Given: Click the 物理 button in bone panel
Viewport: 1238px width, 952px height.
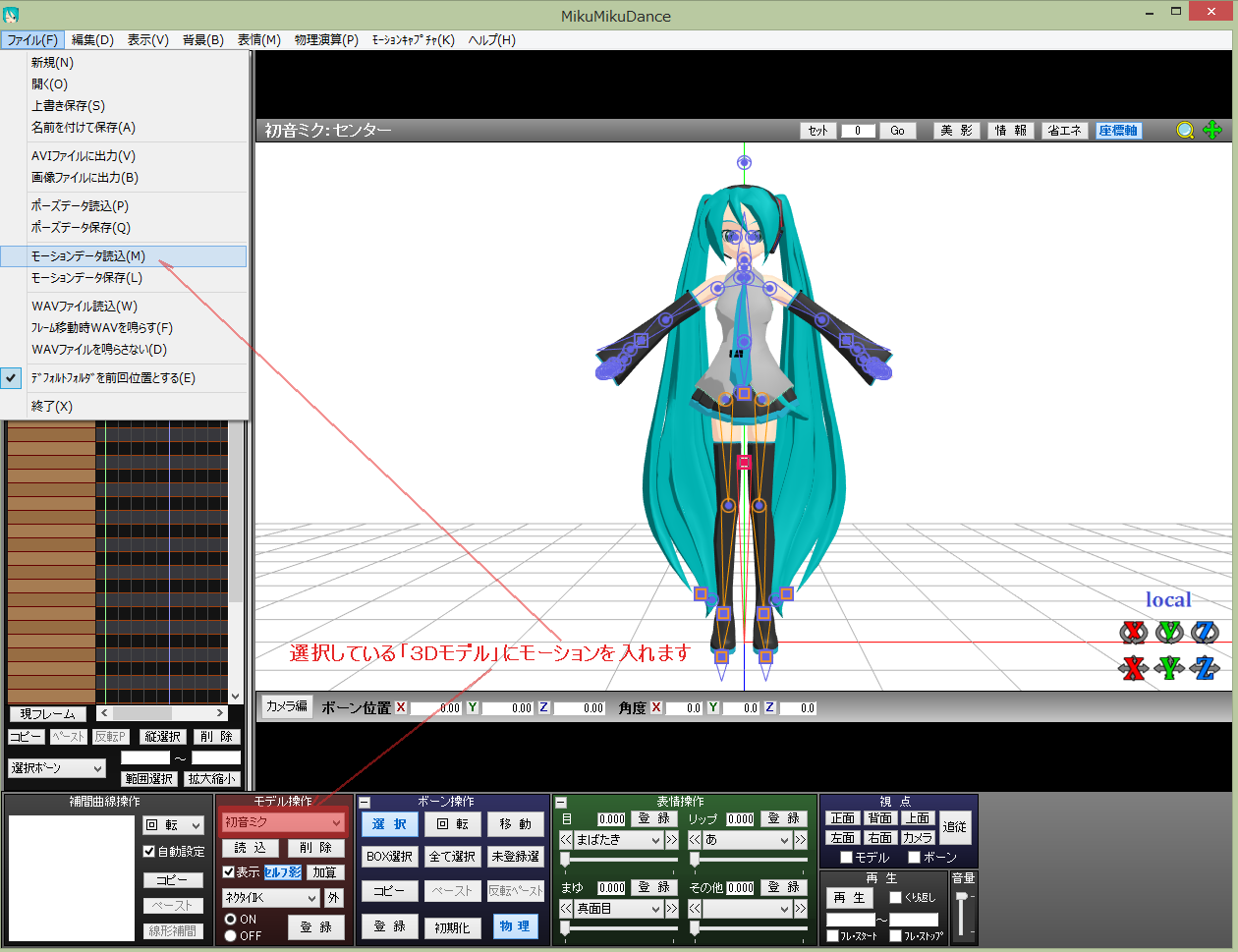Looking at the screenshot, I should [x=515, y=926].
